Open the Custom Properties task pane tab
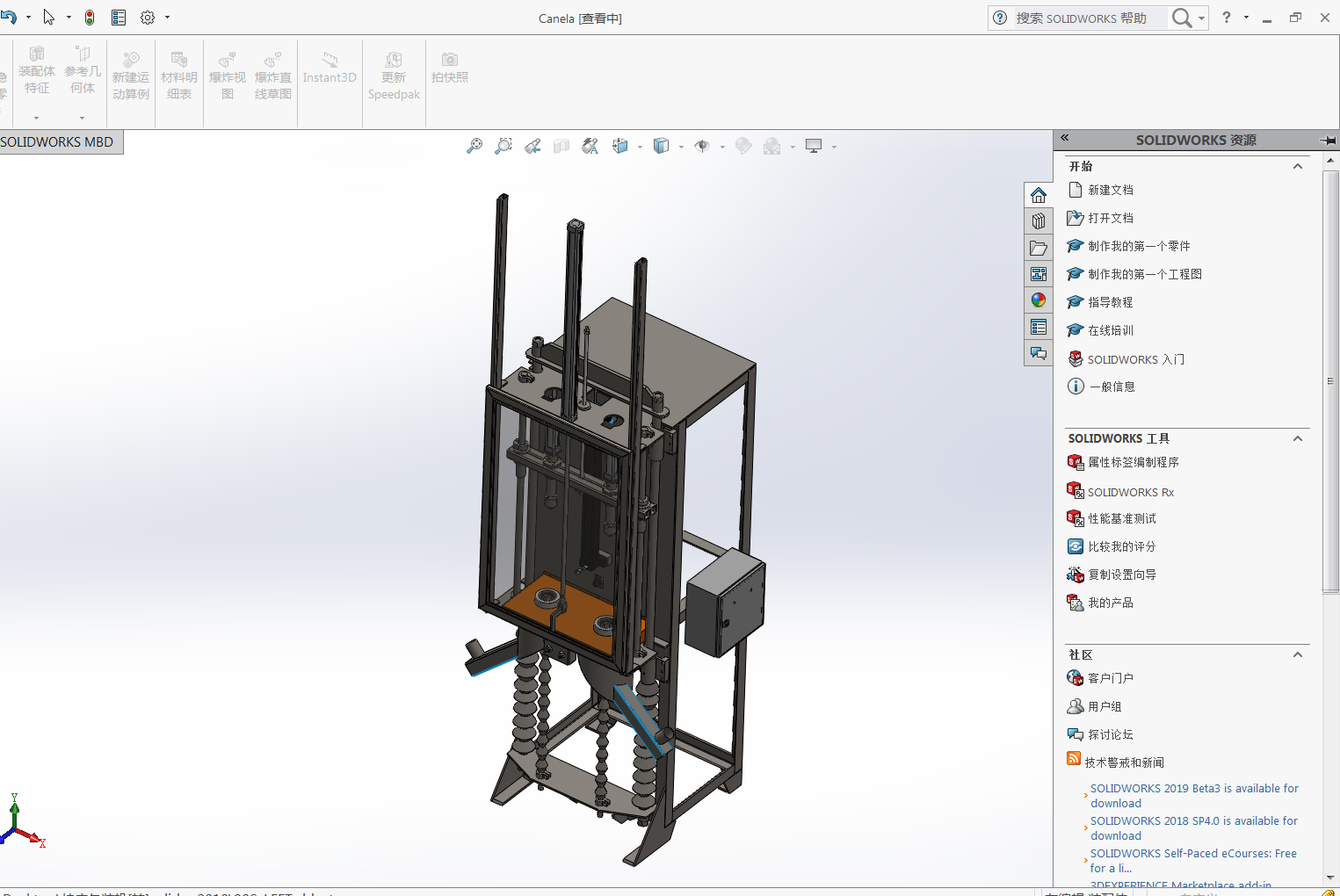Screen dimensions: 1340x896 [x=1039, y=327]
